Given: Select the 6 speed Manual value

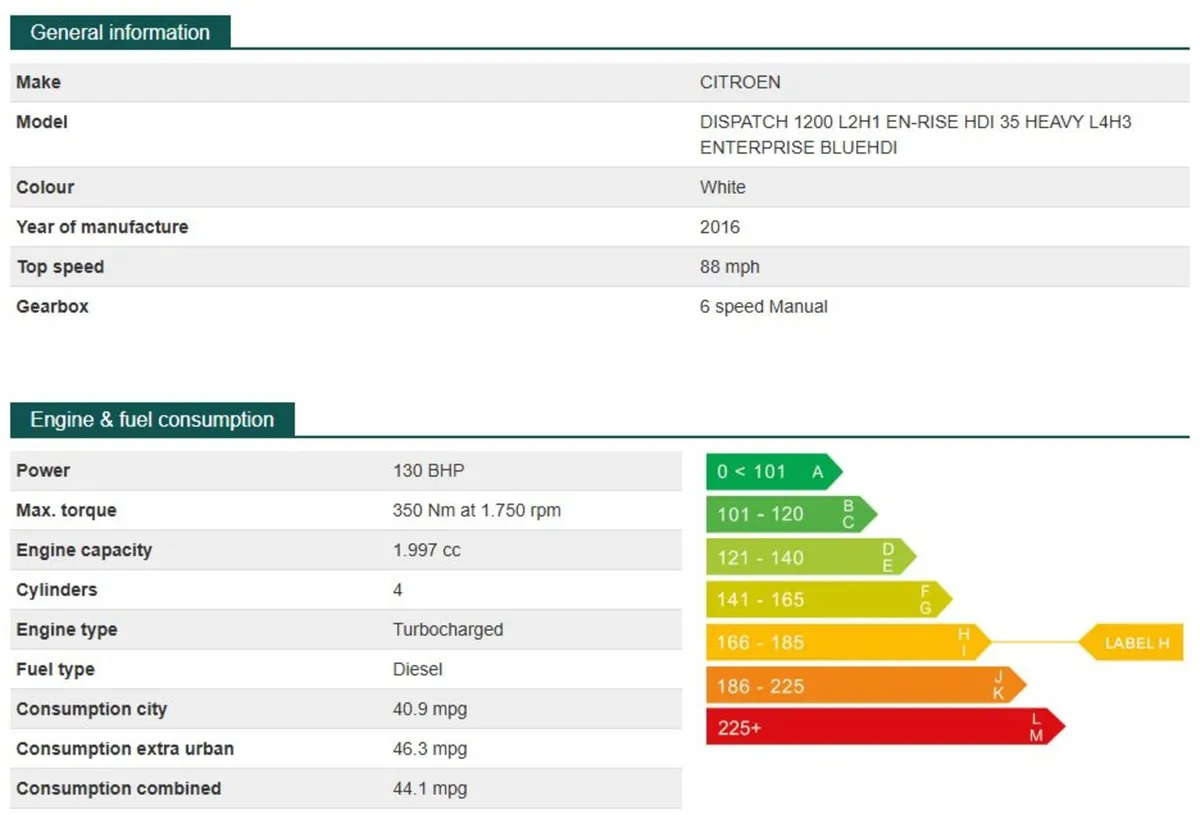Looking at the screenshot, I should coord(764,307).
